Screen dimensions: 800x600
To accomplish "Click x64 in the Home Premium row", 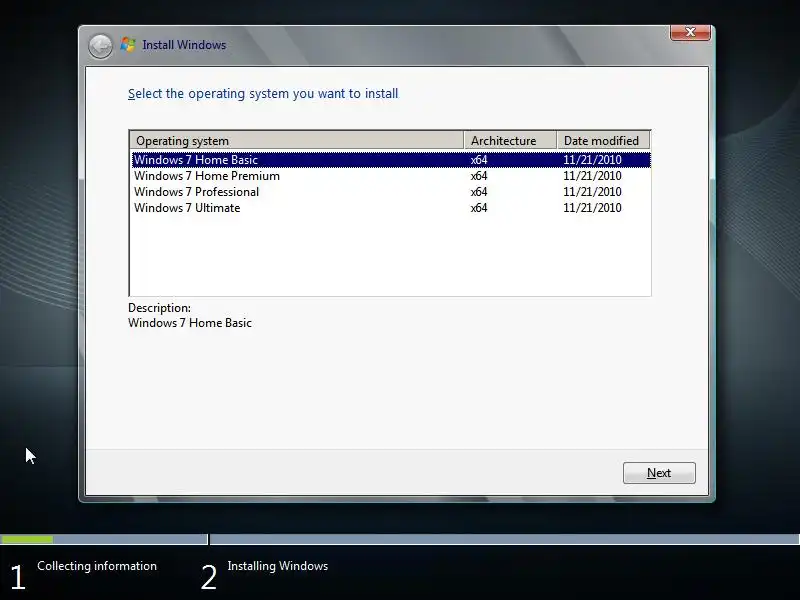I will pyautogui.click(x=479, y=176).
